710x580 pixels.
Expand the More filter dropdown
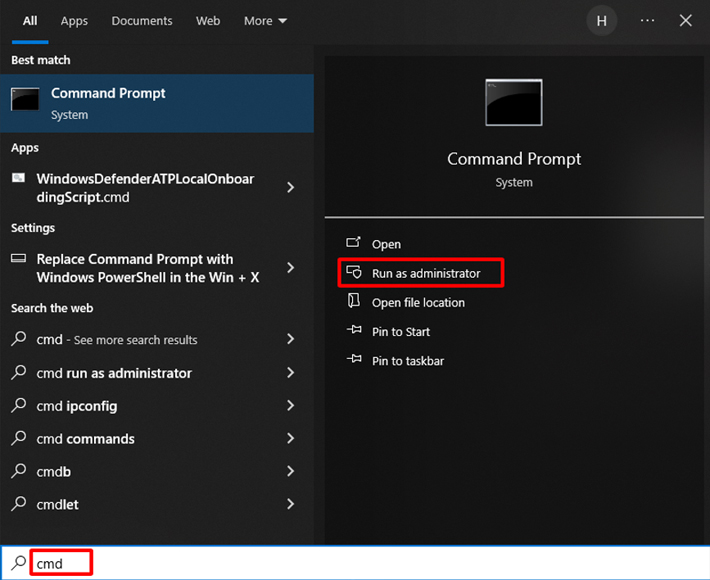[265, 21]
